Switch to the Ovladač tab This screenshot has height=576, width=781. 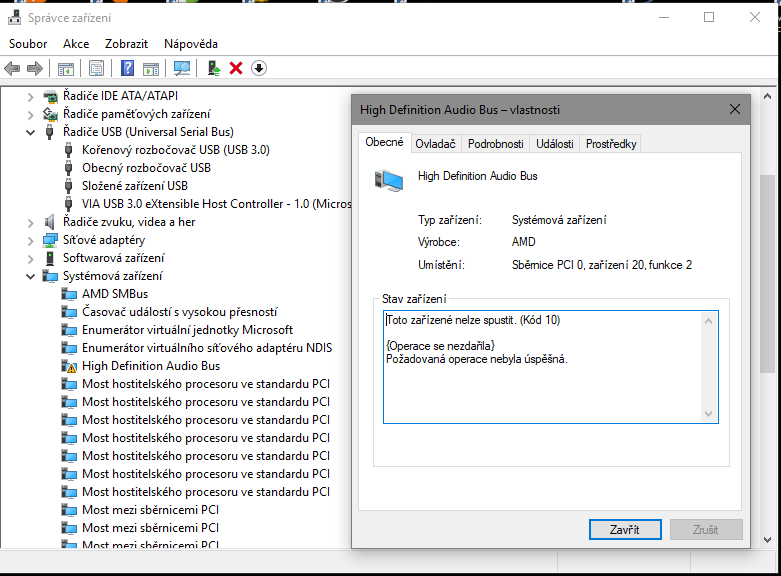436,144
